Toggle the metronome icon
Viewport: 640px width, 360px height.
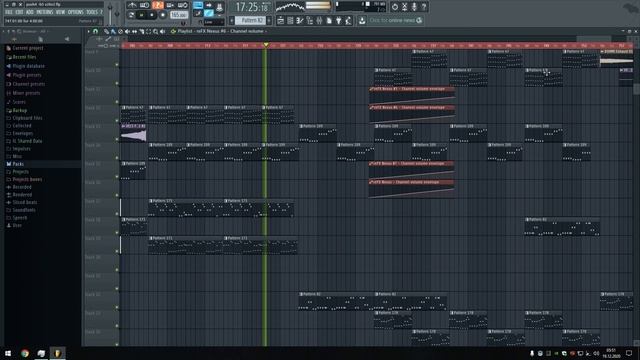click(132, 5)
